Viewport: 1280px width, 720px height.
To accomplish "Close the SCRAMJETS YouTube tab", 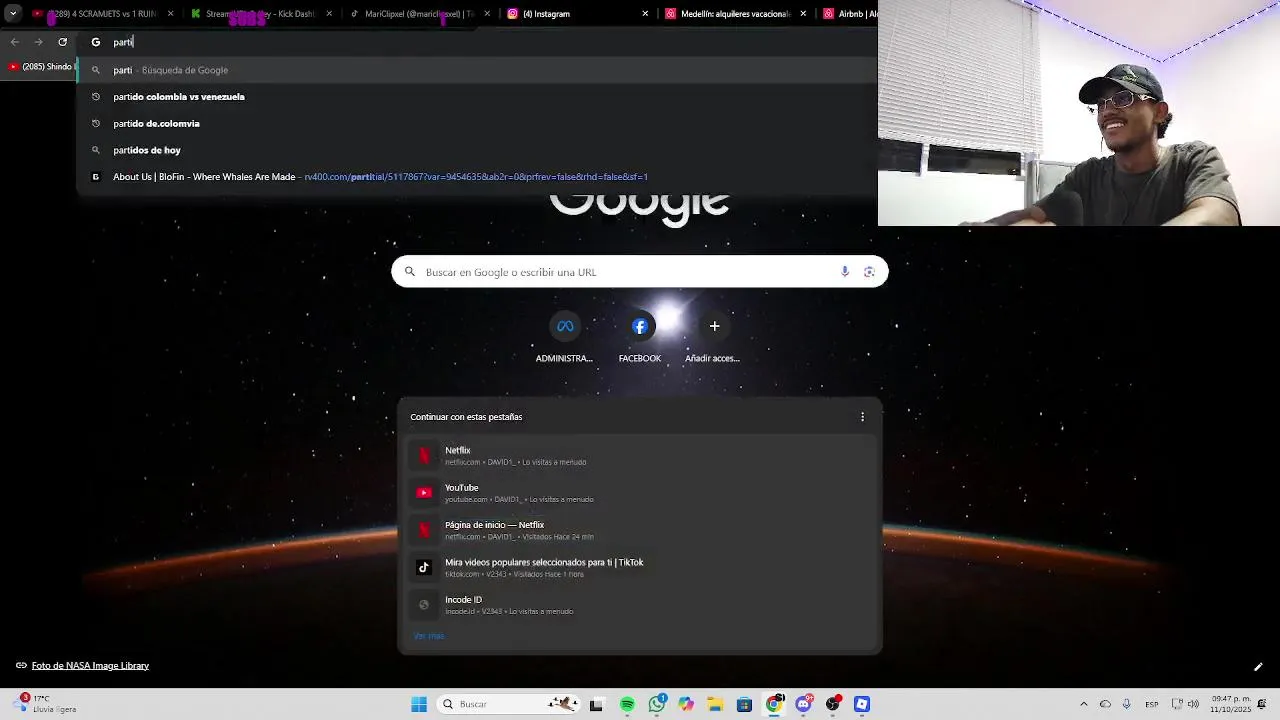I will (x=170, y=14).
